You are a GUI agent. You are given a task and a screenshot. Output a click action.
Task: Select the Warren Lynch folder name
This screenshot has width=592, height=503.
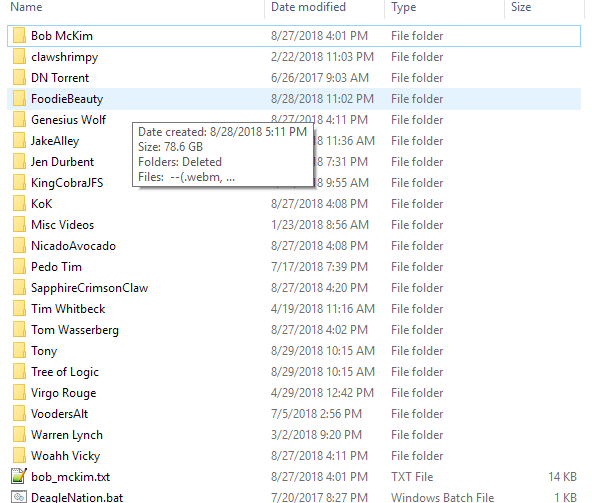[x=67, y=435]
